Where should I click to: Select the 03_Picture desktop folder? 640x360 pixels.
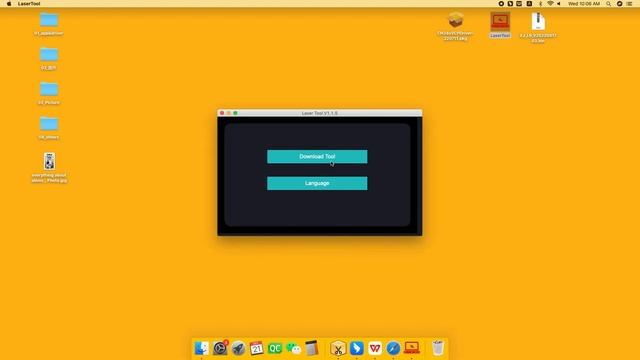[49, 93]
